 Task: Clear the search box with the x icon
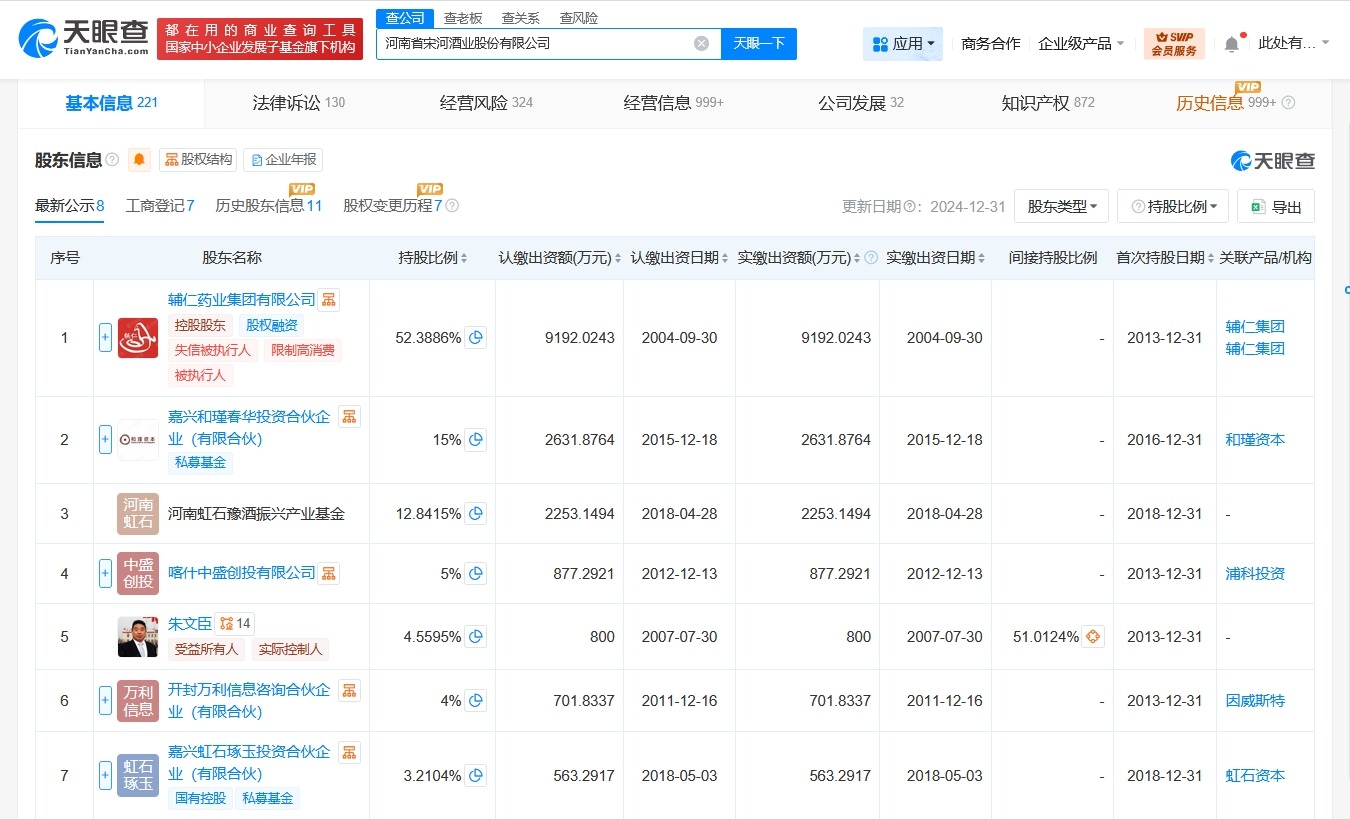tap(701, 43)
